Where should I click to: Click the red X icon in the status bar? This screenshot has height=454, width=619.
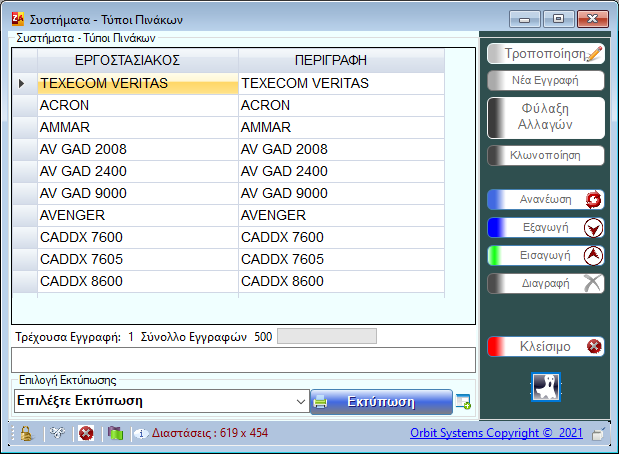coord(86,433)
